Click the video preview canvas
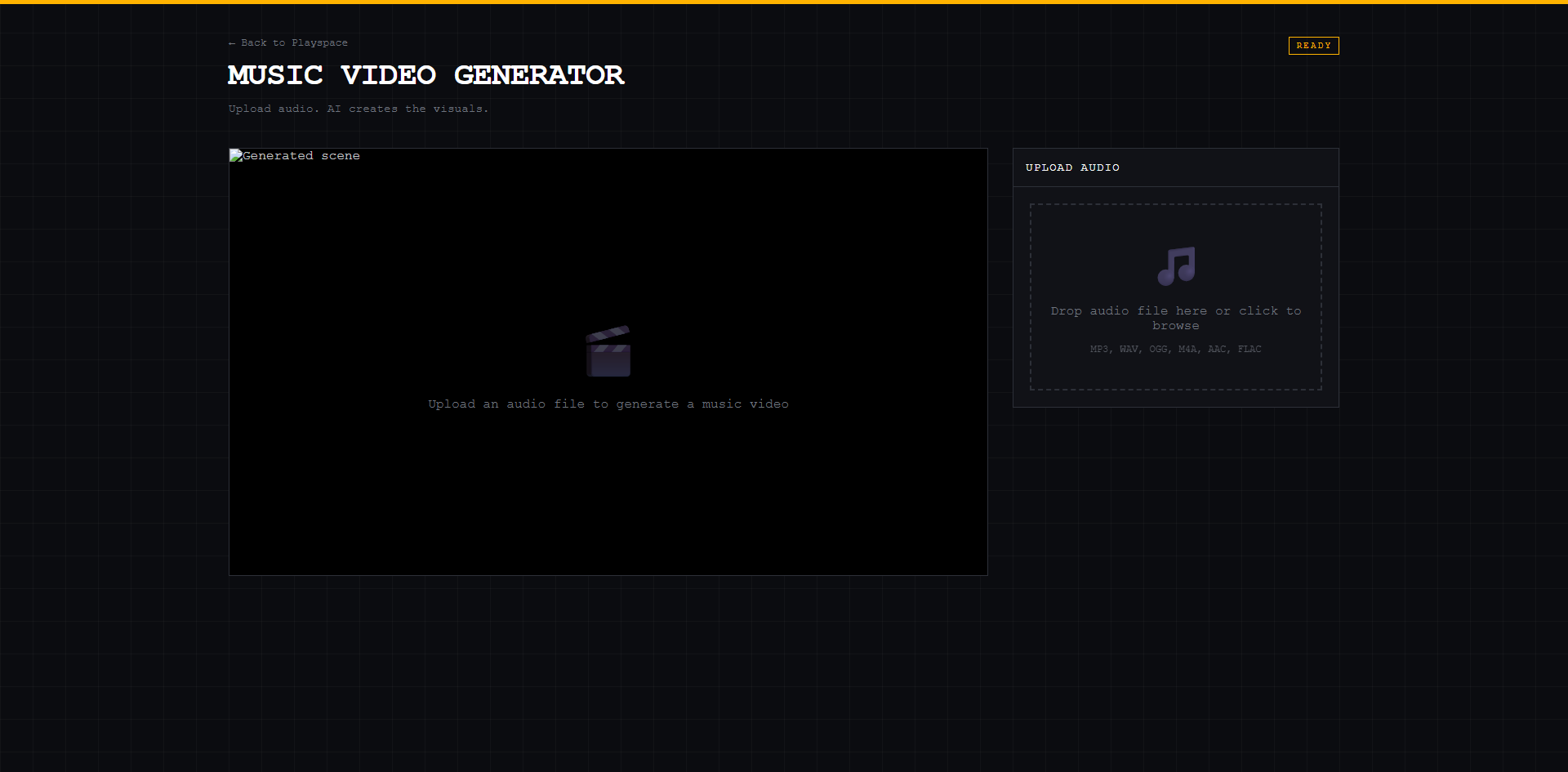The width and height of the screenshot is (1568, 772). tap(608, 490)
